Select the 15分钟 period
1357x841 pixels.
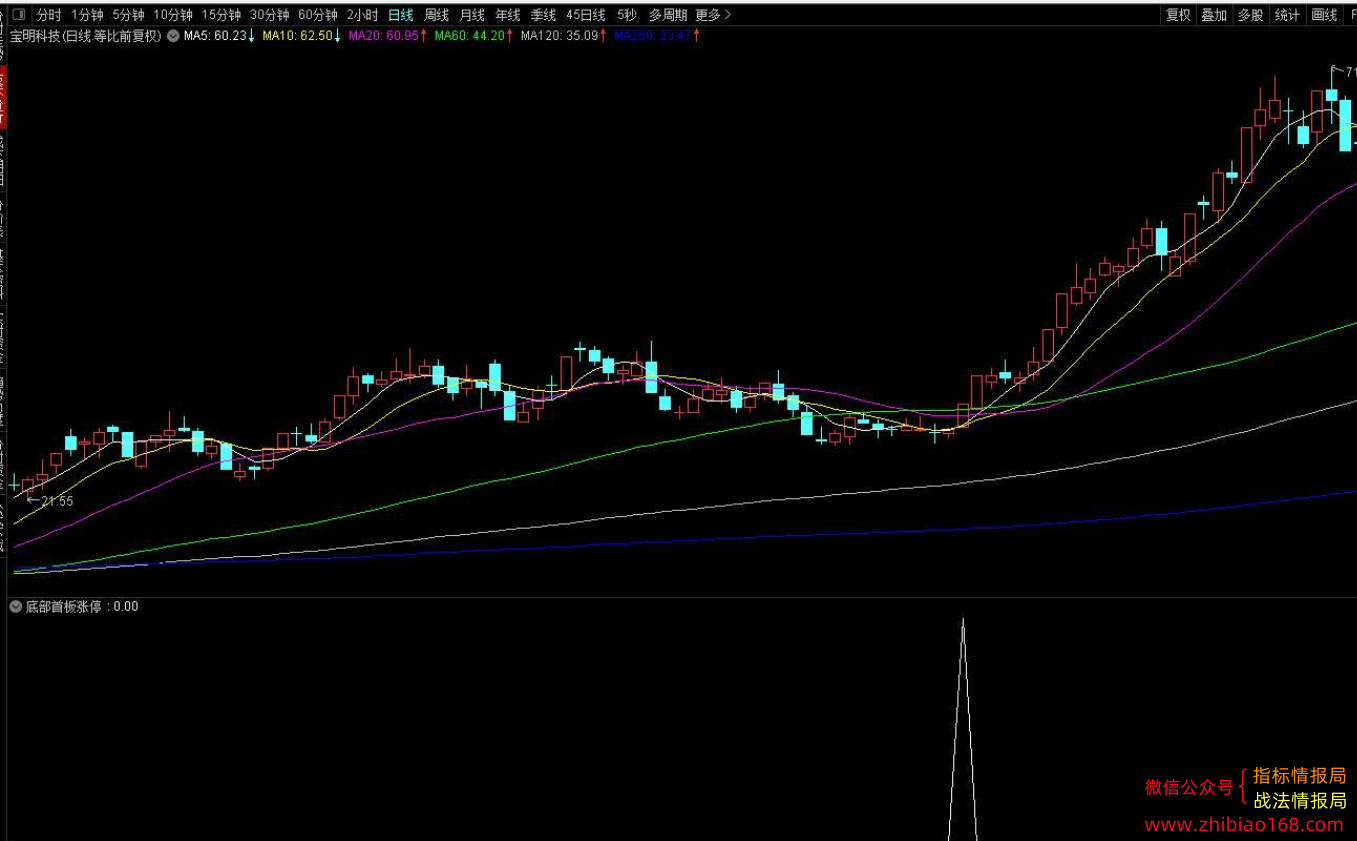click(x=221, y=15)
